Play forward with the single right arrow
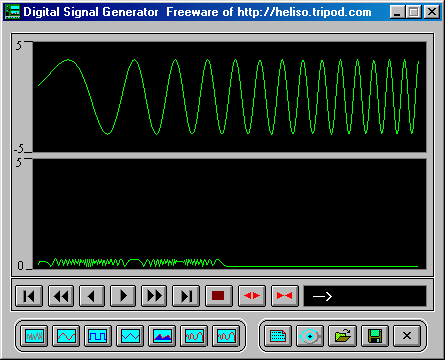 pyautogui.click(x=123, y=296)
